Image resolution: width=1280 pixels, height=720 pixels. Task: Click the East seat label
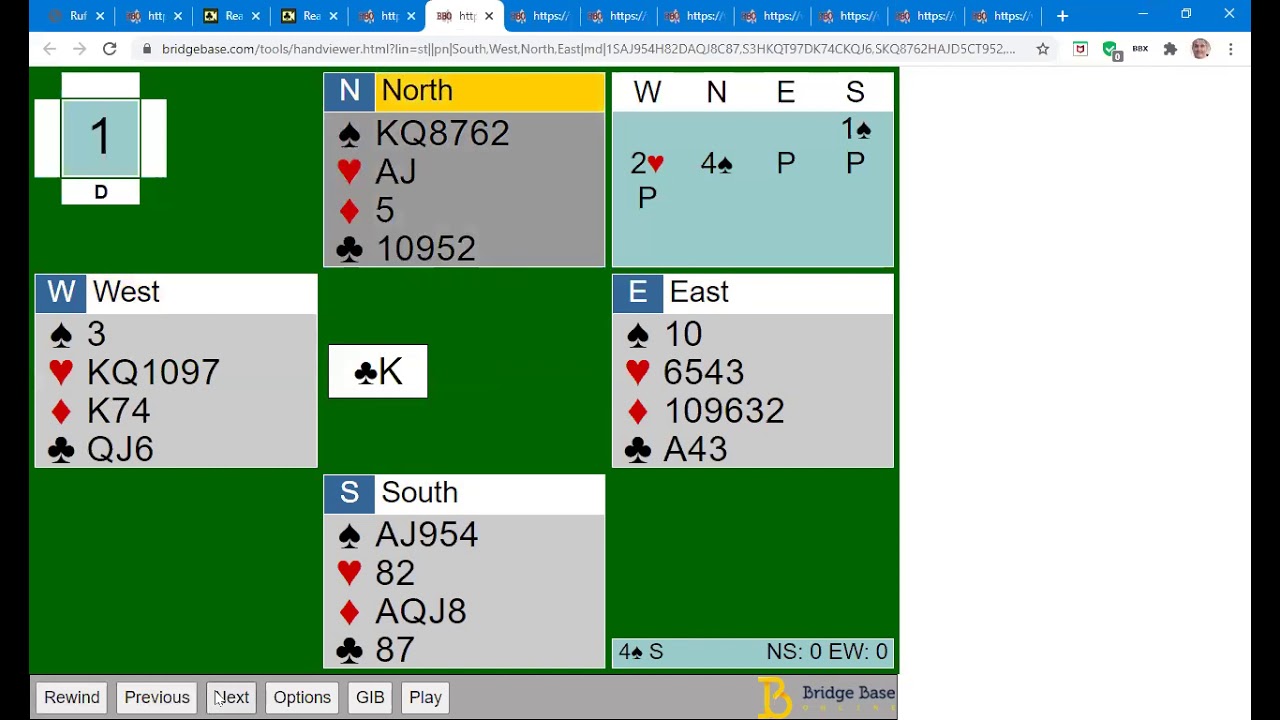753,292
